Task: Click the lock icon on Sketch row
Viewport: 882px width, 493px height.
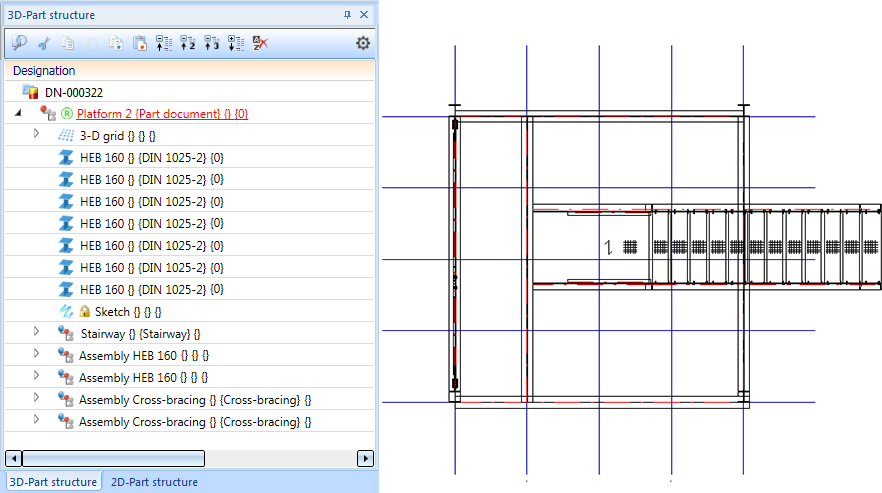Action: [84, 311]
